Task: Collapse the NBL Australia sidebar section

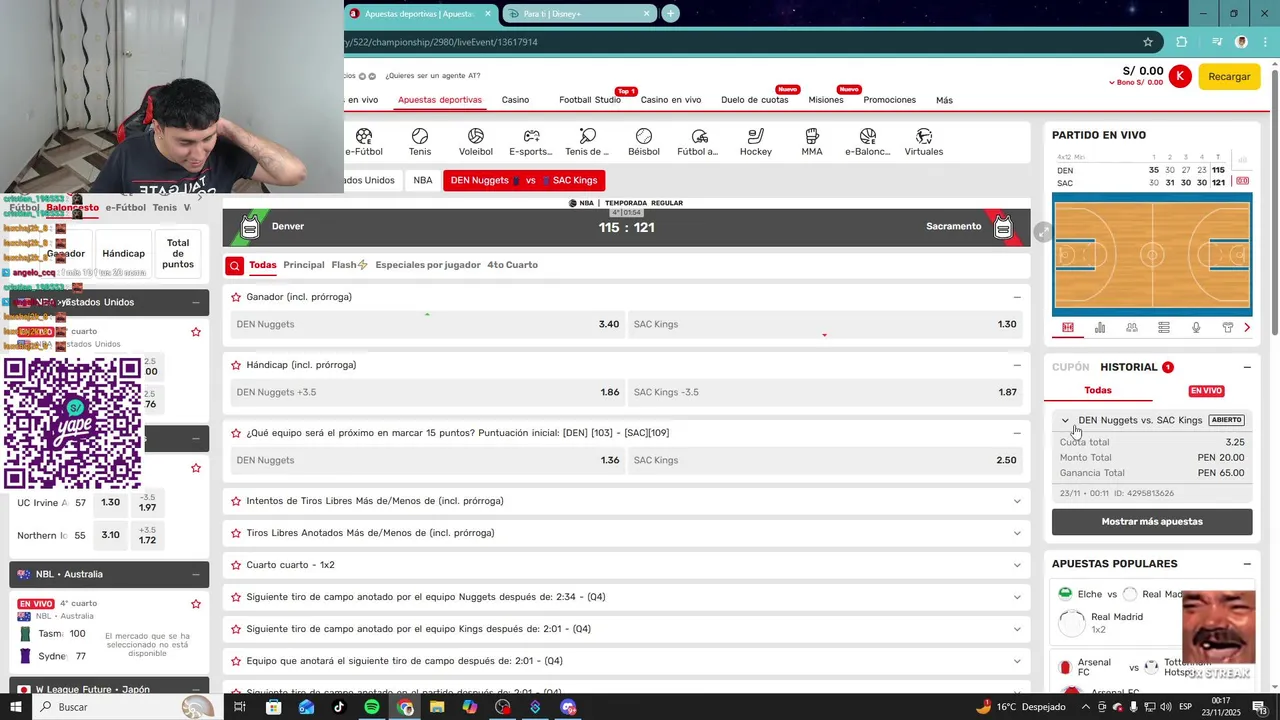Action: (x=196, y=574)
